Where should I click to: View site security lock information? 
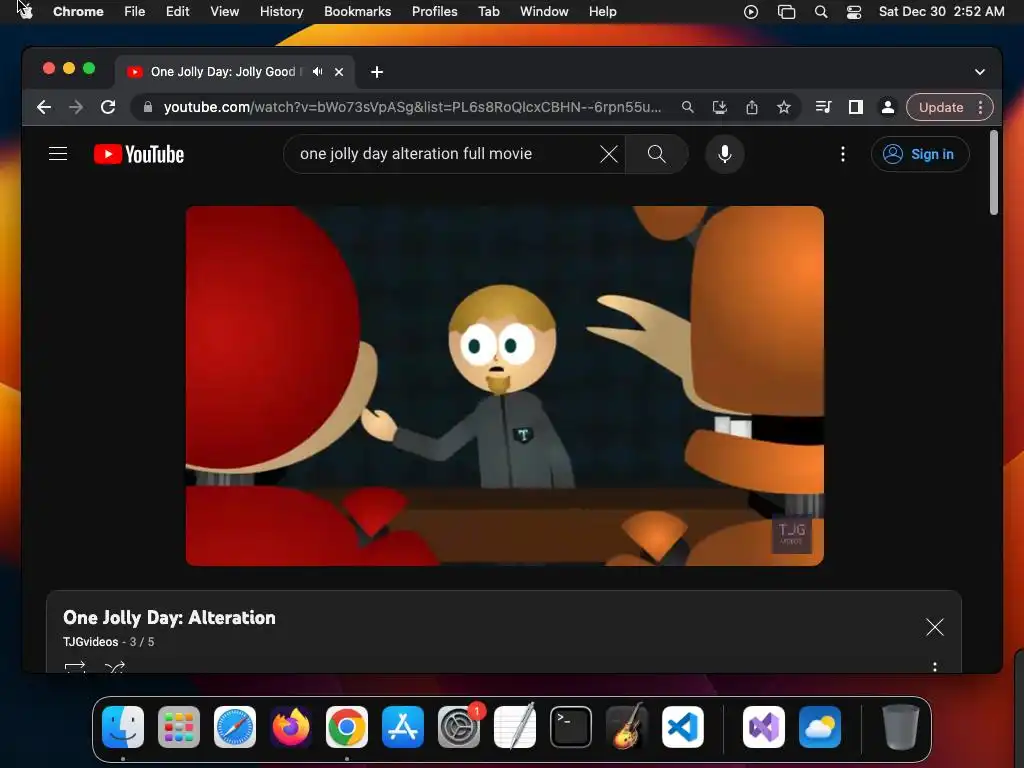[148, 107]
